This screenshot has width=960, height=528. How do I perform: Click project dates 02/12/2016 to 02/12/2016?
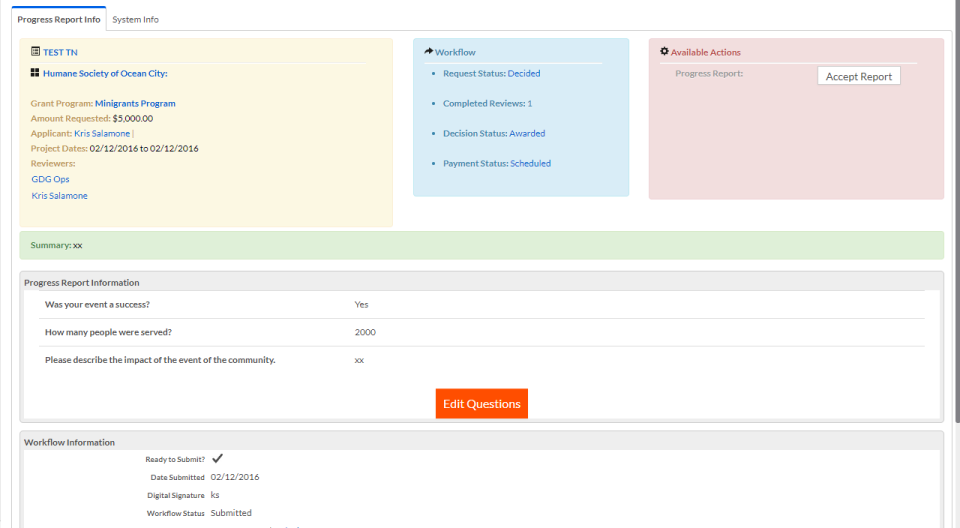[144, 149]
